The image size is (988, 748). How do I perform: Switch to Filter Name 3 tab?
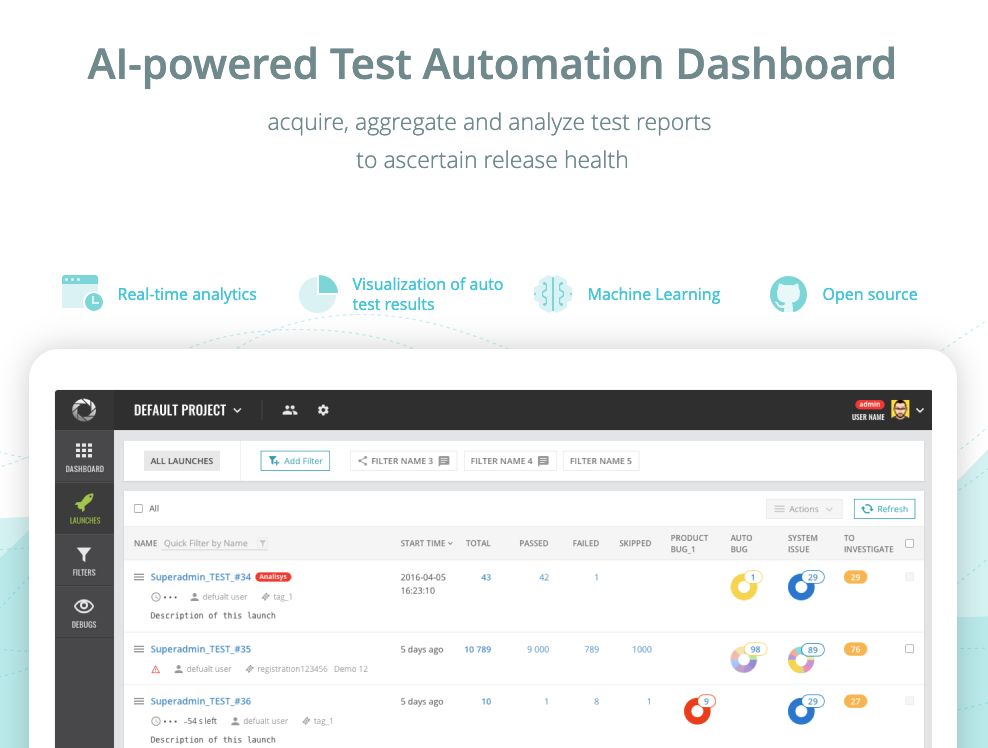tap(403, 461)
